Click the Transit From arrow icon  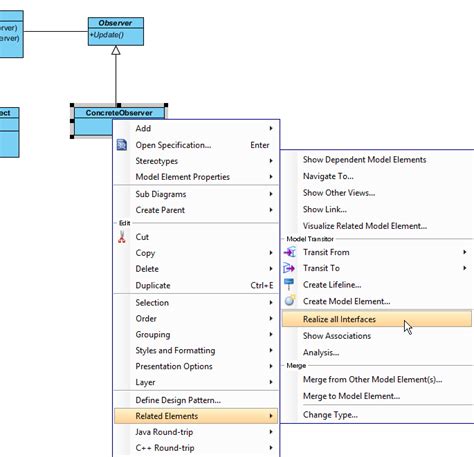(290, 252)
